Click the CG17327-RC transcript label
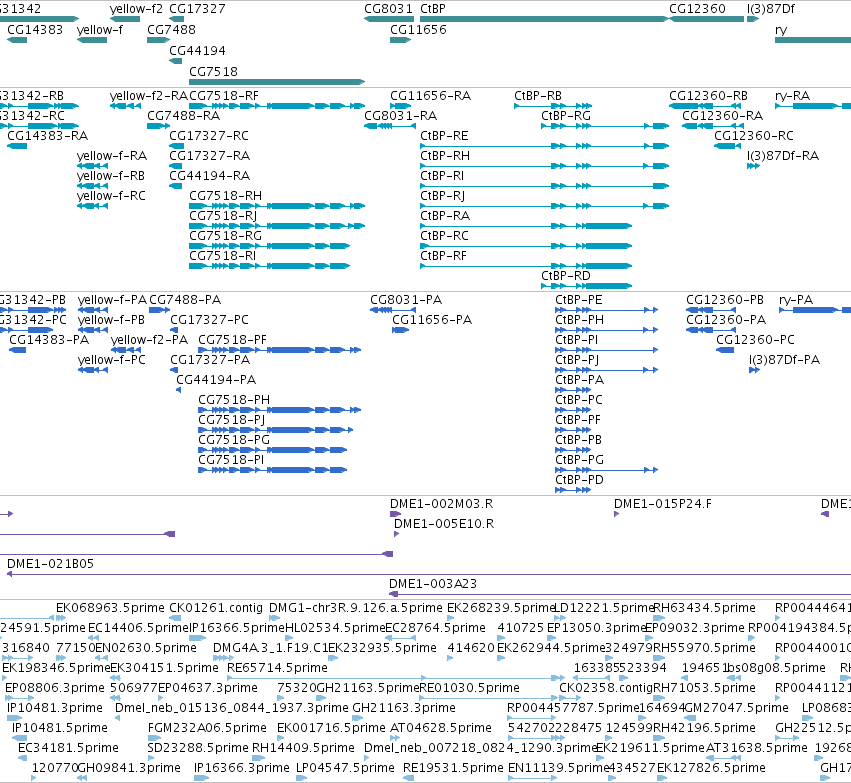Image resolution: width=851 pixels, height=783 pixels. point(209,136)
